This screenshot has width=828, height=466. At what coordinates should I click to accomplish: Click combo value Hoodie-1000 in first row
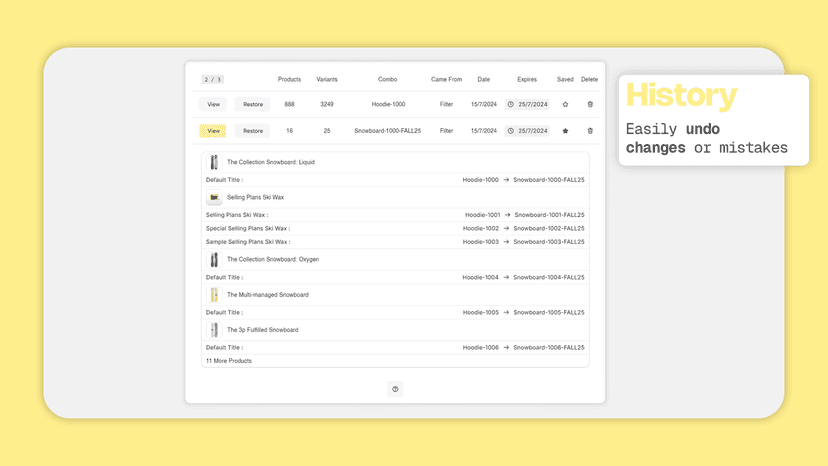(389, 105)
